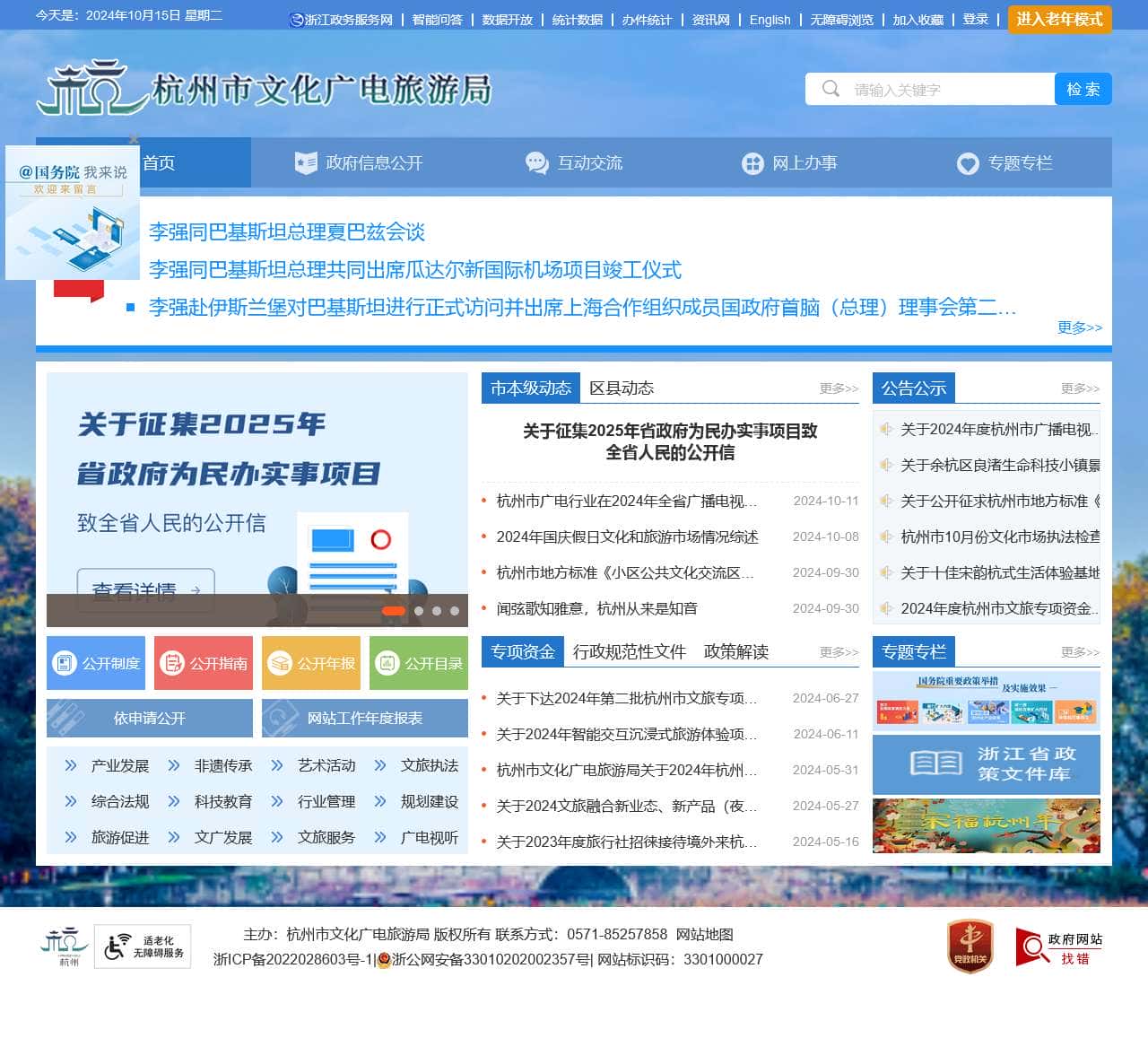The width and height of the screenshot is (1148, 1047).
Task: Open the English version link
Action: (770, 20)
